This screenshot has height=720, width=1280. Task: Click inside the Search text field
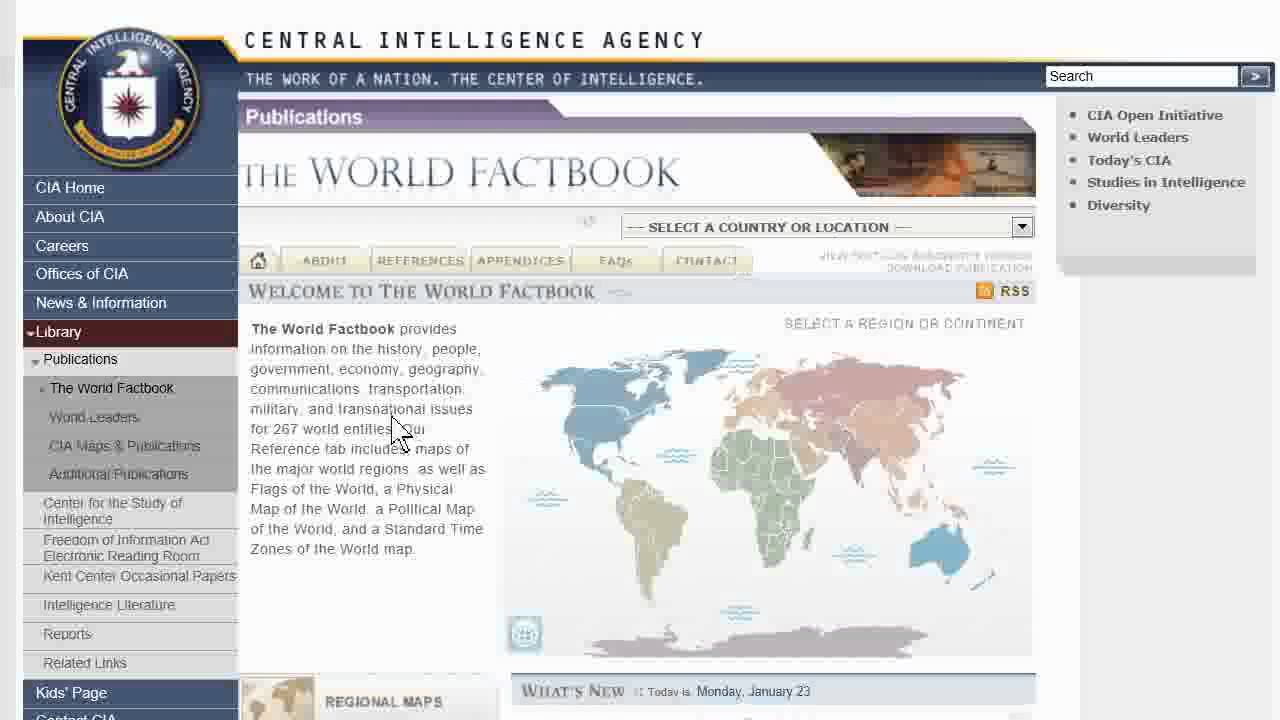coord(1140,76)
